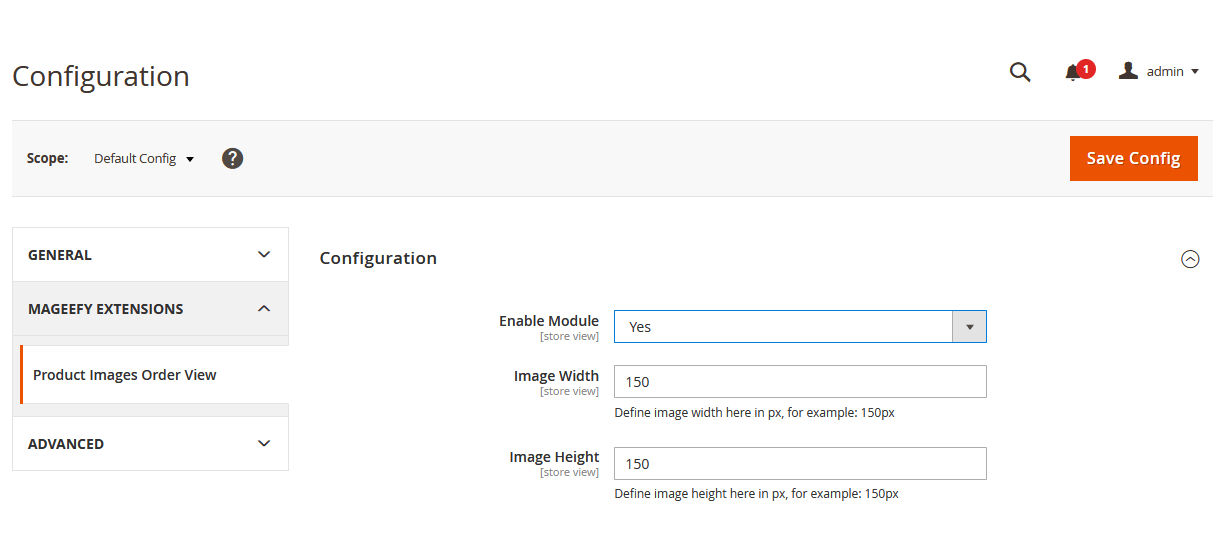1220x550 pixels.
Task: Collapse the MAGEEFY EXTENSIONS group
Action: coord(150,309)
